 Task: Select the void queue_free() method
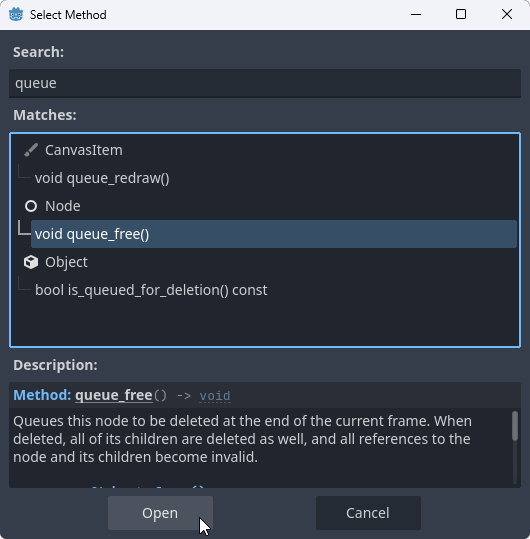[x=274, y=234]
